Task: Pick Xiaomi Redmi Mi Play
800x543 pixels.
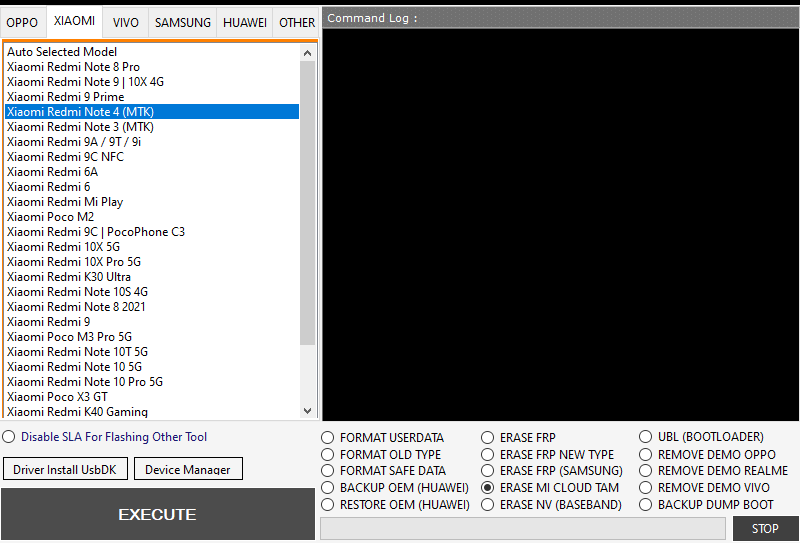Action: pos(152,202)
